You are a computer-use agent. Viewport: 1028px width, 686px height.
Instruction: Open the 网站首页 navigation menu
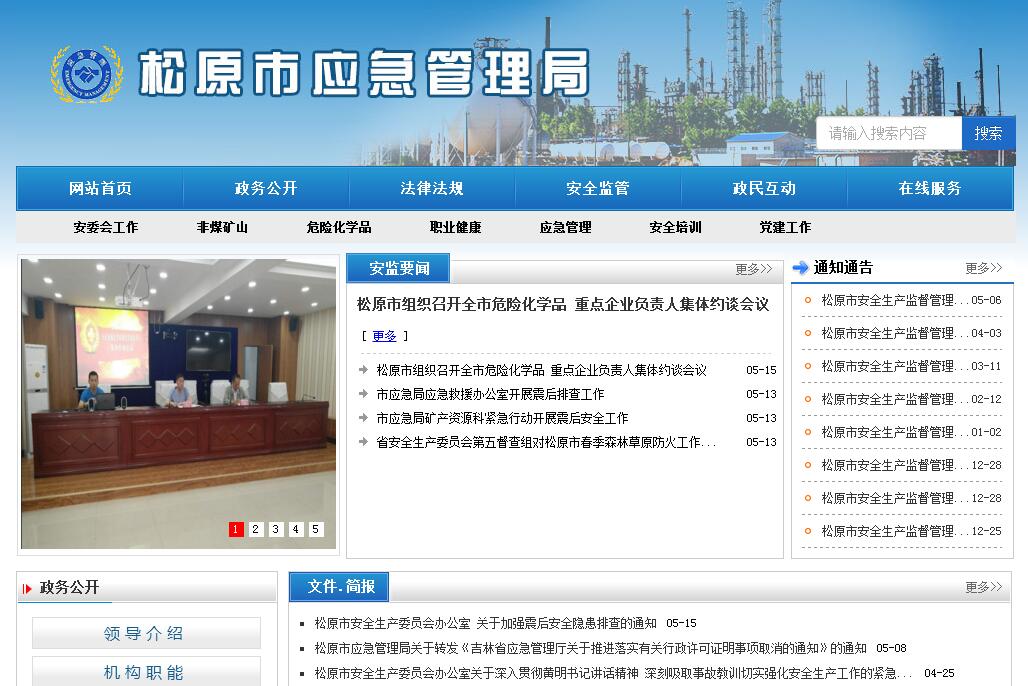(100, 188)
